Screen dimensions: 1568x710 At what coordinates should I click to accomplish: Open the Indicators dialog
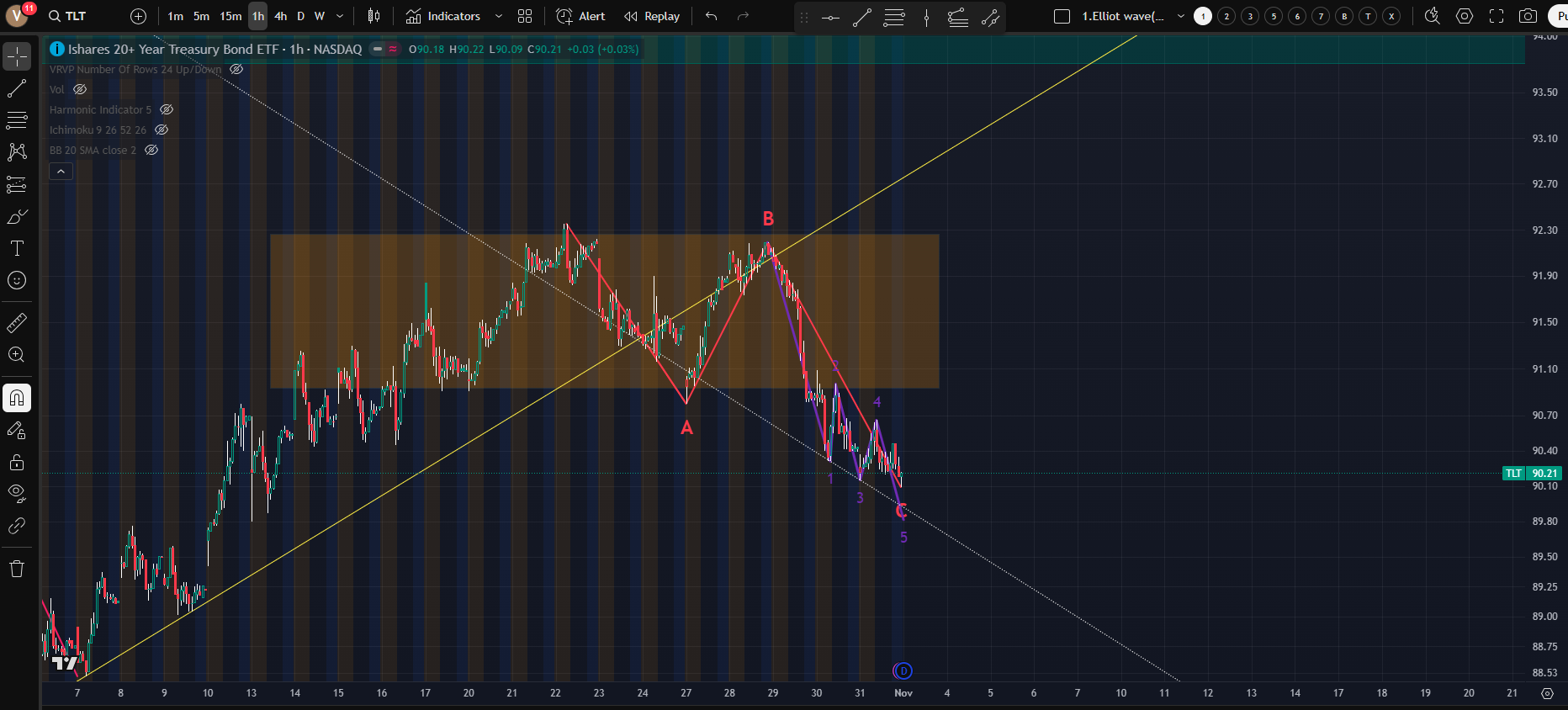pos(443,16)
